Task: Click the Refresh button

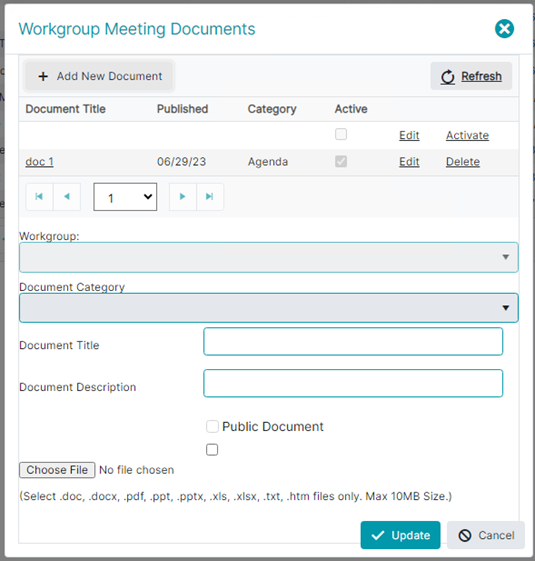Action: 471,76
